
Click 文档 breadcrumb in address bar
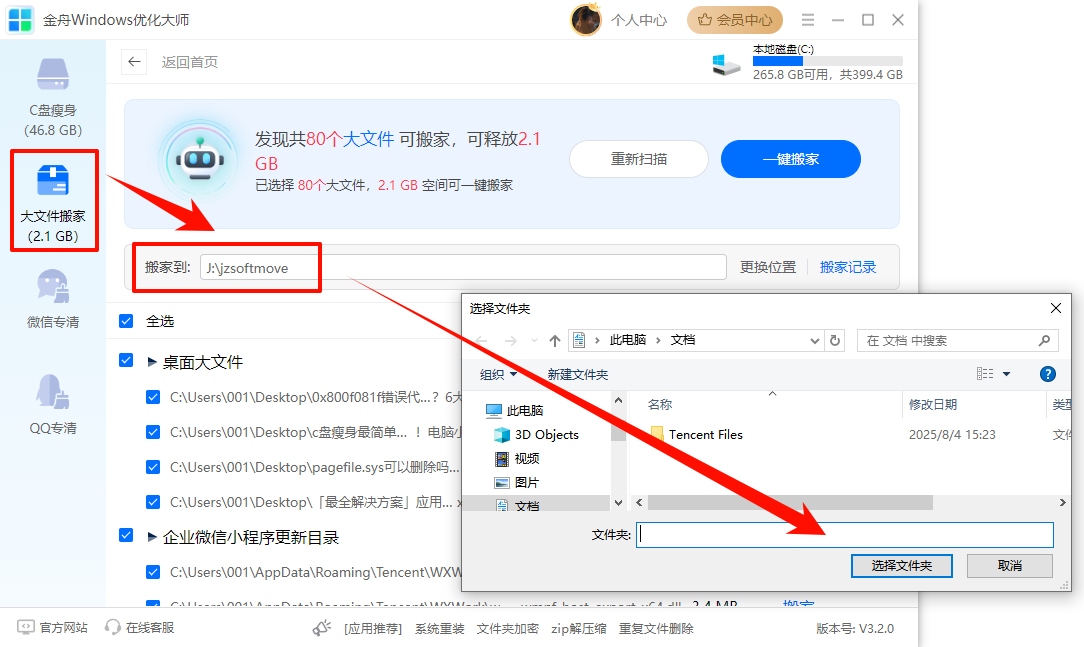tap(683, 339)
